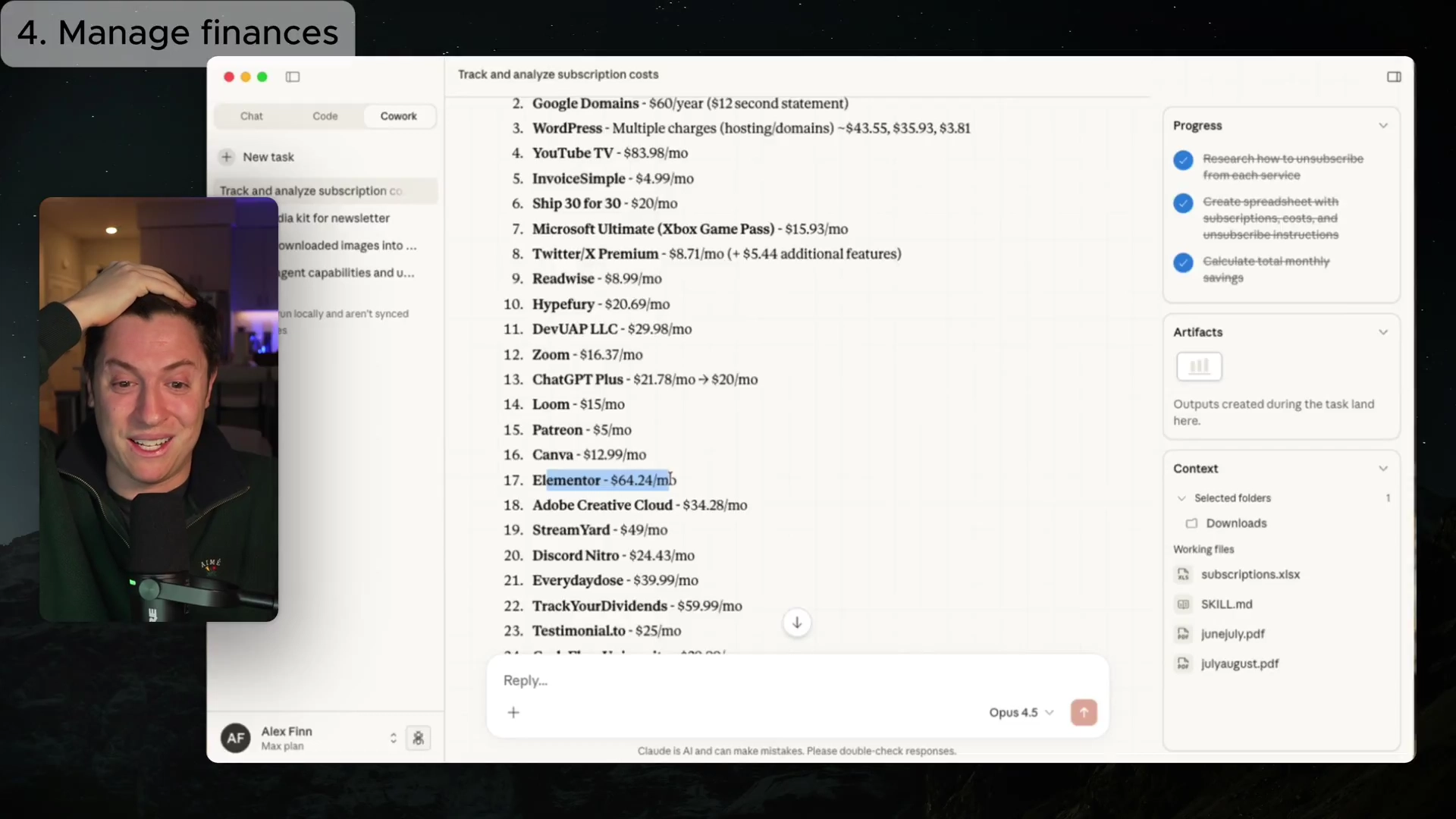Switch to the Chat tab
Screen dimensions: 1456x819
click(x=252, y=116)
